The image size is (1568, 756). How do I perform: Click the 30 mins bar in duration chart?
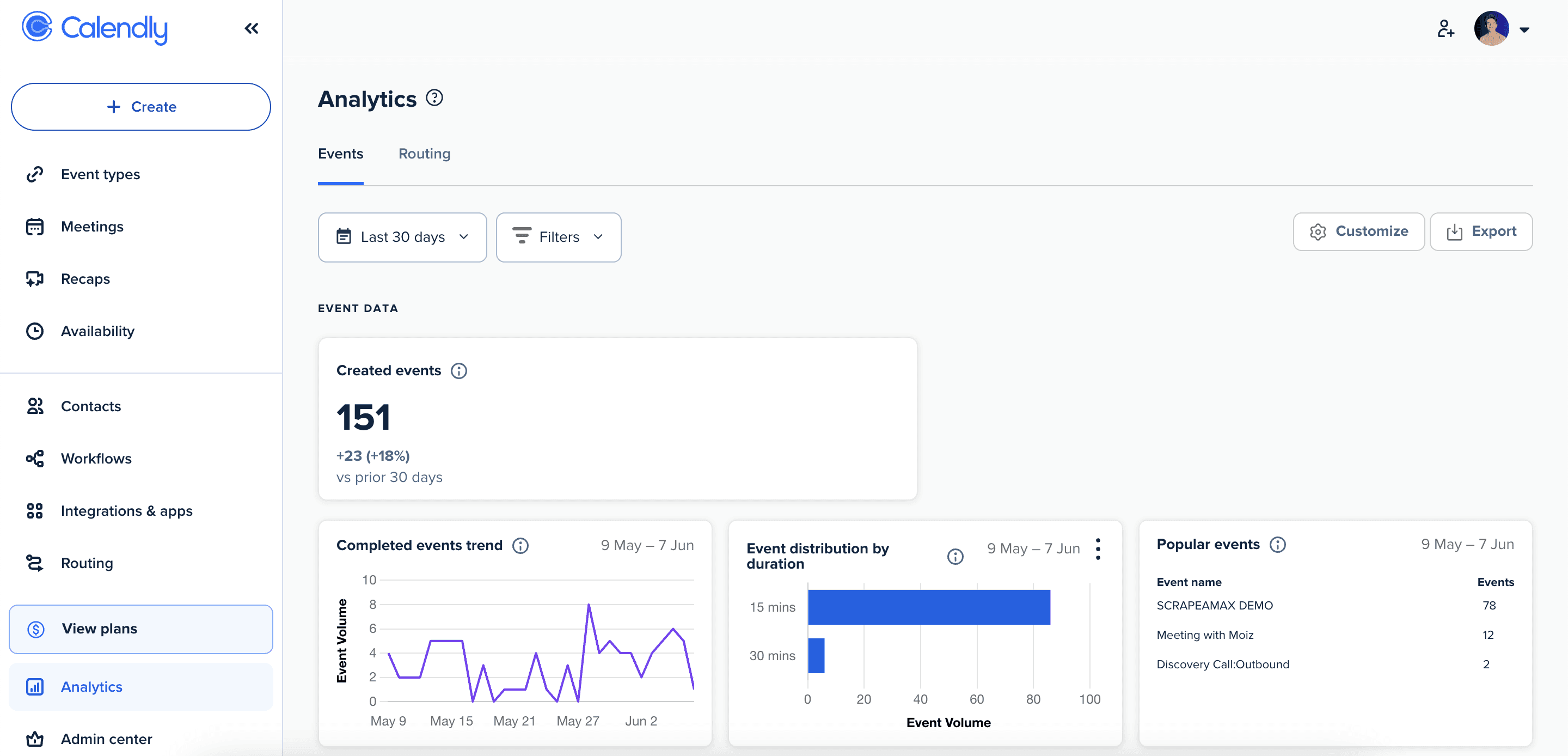click(816, 656)
